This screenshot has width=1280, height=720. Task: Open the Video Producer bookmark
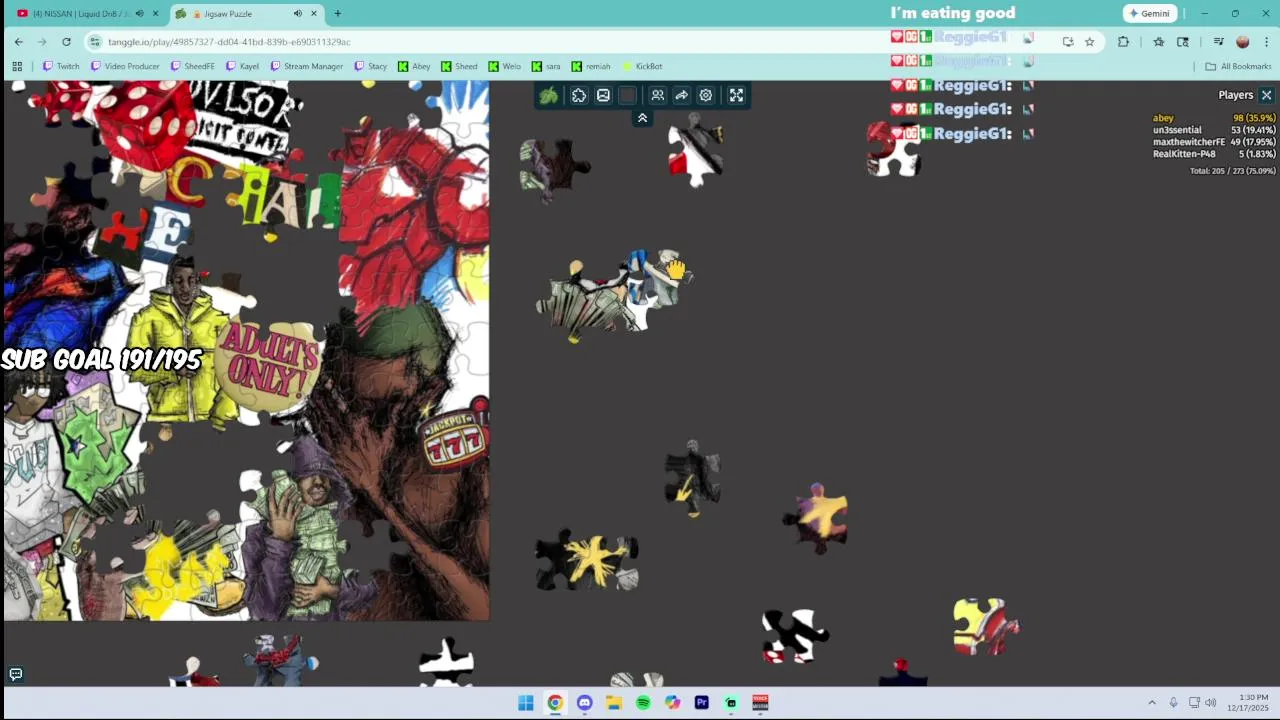(124, 66)
